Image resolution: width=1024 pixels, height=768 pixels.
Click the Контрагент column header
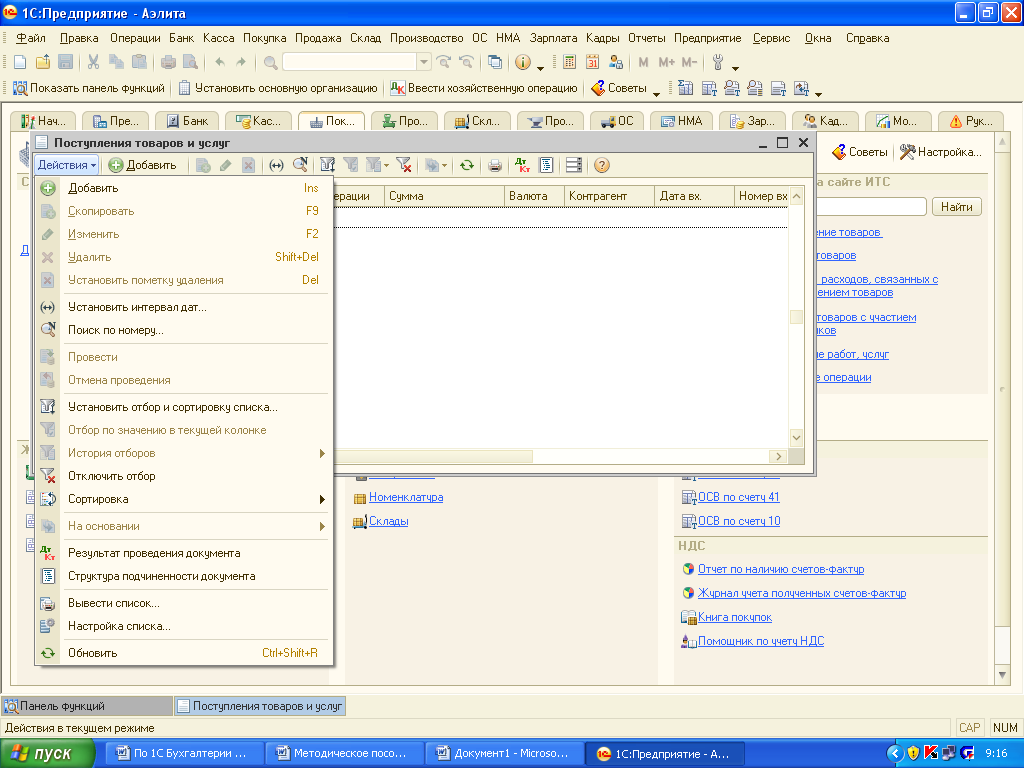pyautogui.click(x=609, y=196)
